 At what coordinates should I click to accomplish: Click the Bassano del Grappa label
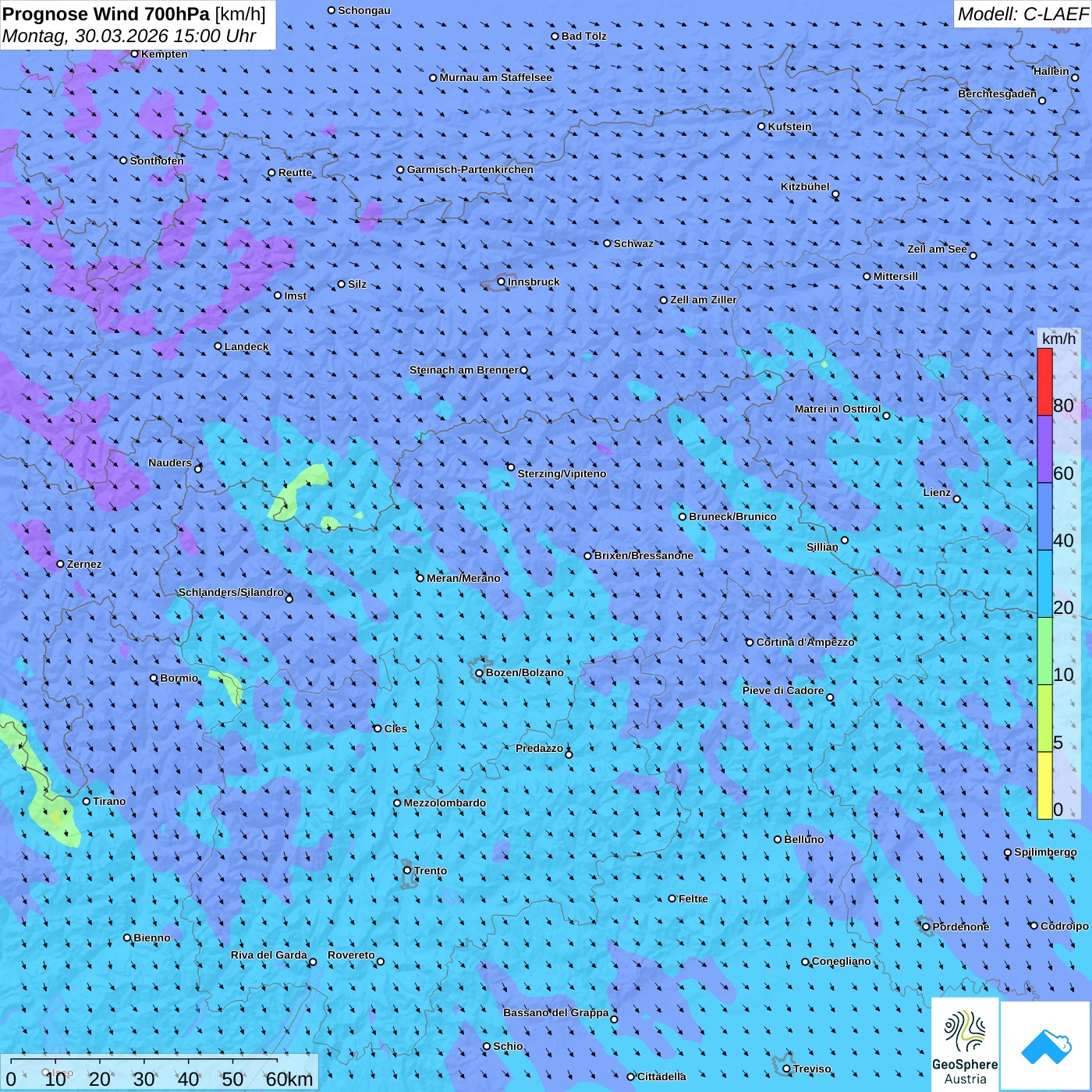[556, 1012]
